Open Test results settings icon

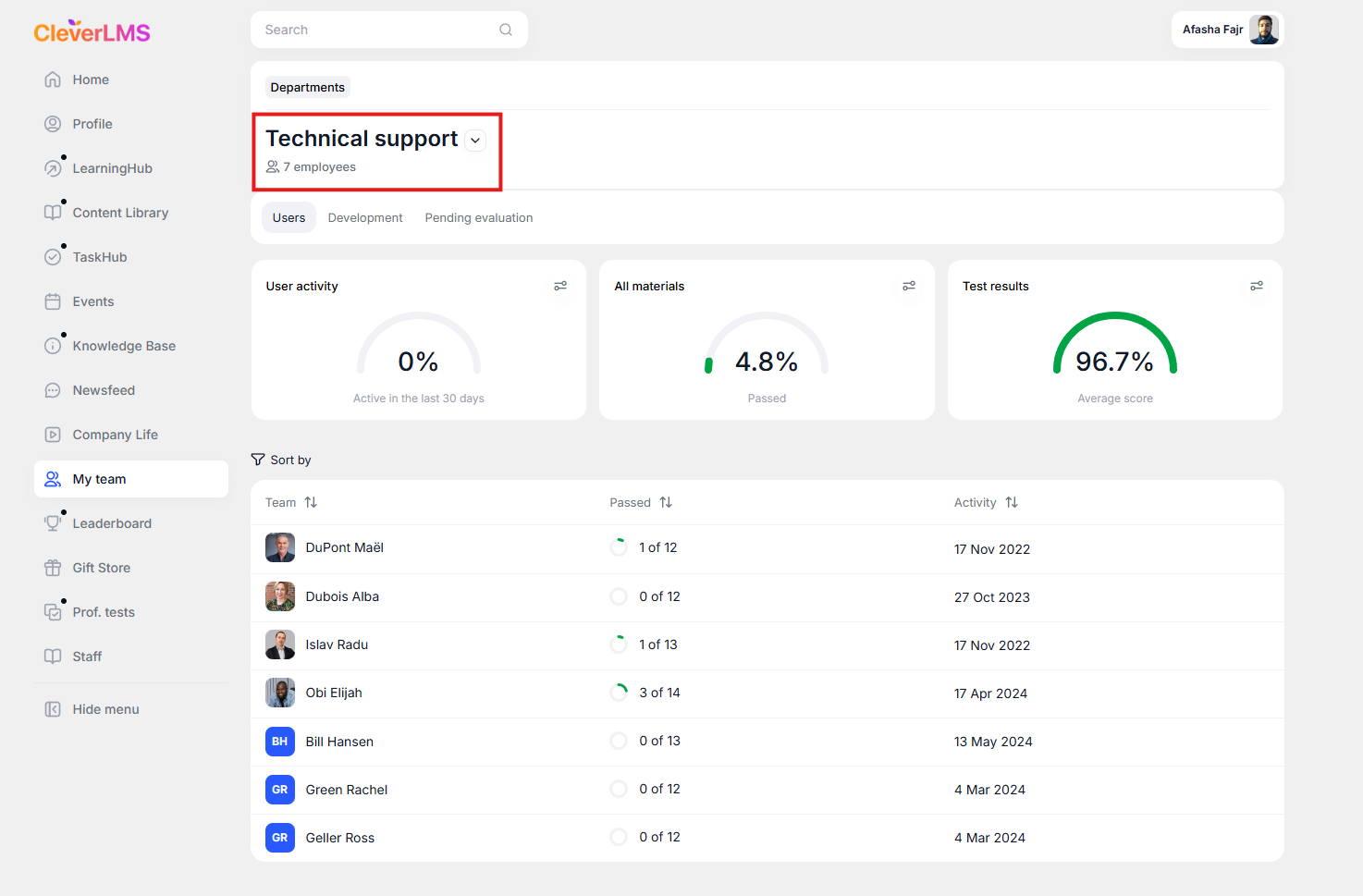1257,286
